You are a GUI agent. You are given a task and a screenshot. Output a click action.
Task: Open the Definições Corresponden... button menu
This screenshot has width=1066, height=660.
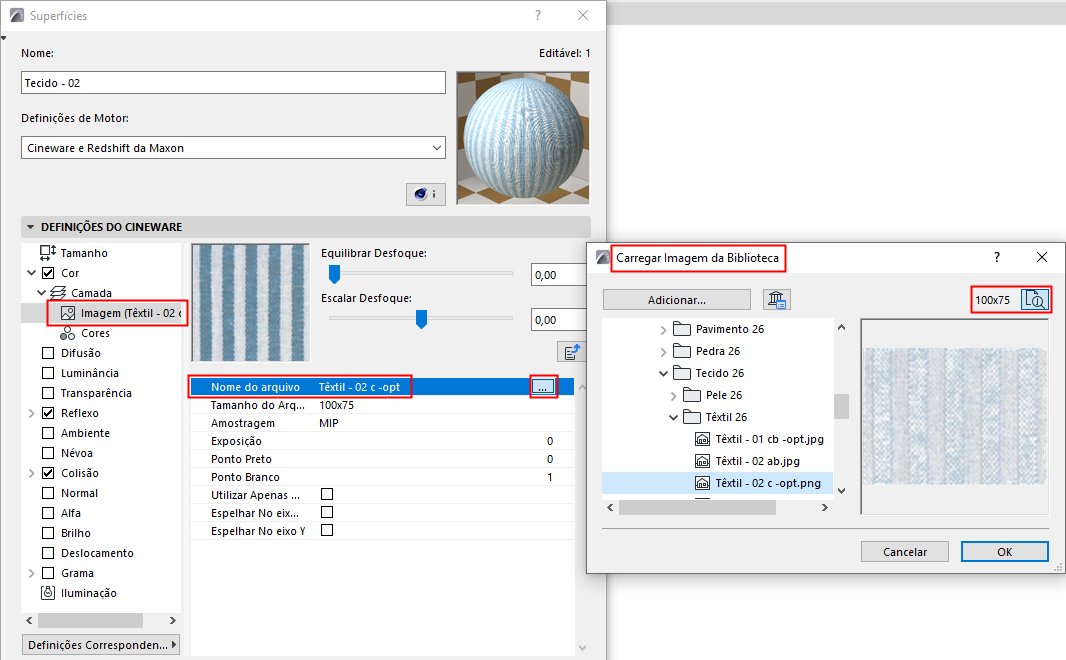(x=101, y=644)
